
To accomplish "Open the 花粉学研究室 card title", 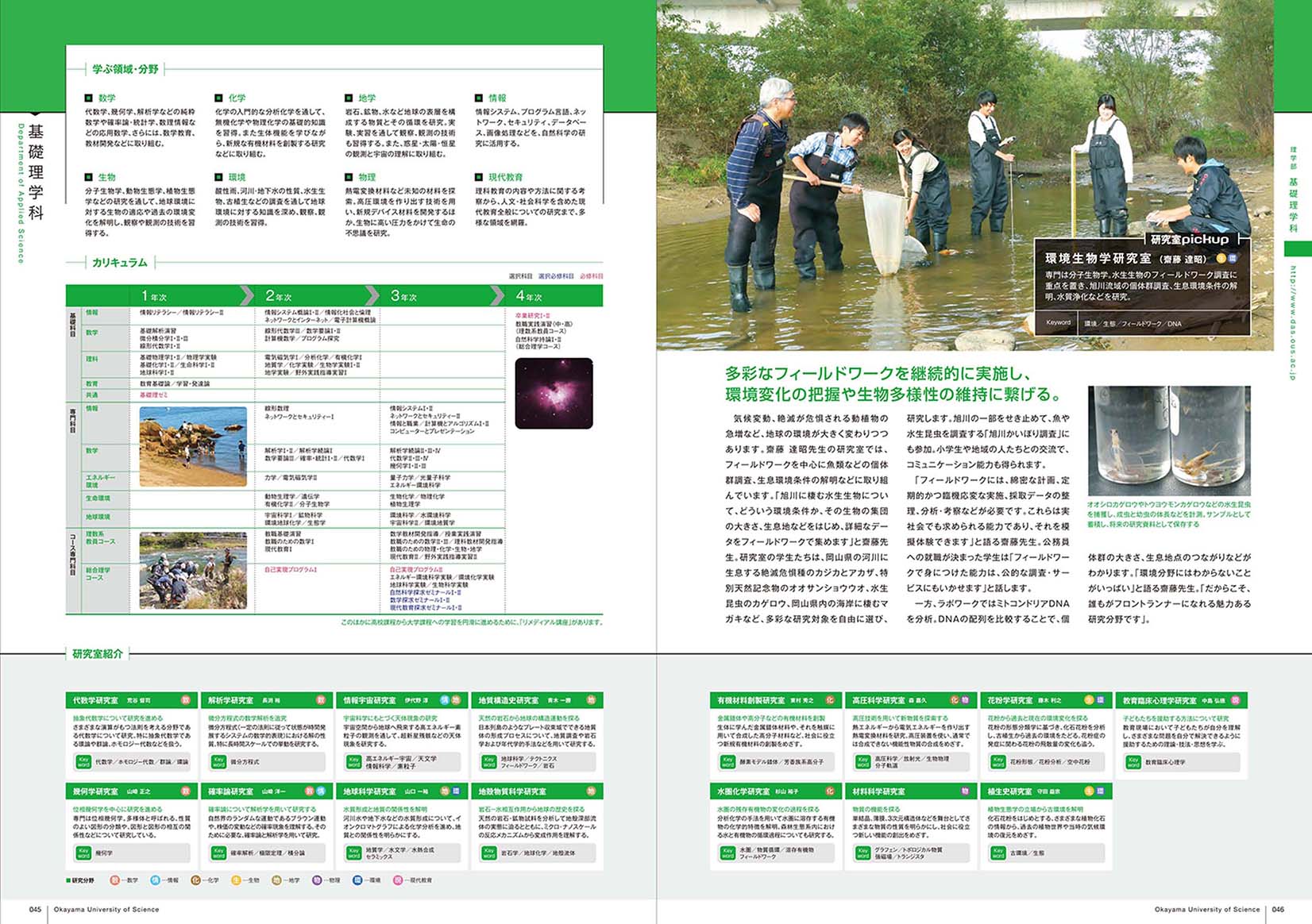I will tap(1010, 701).
